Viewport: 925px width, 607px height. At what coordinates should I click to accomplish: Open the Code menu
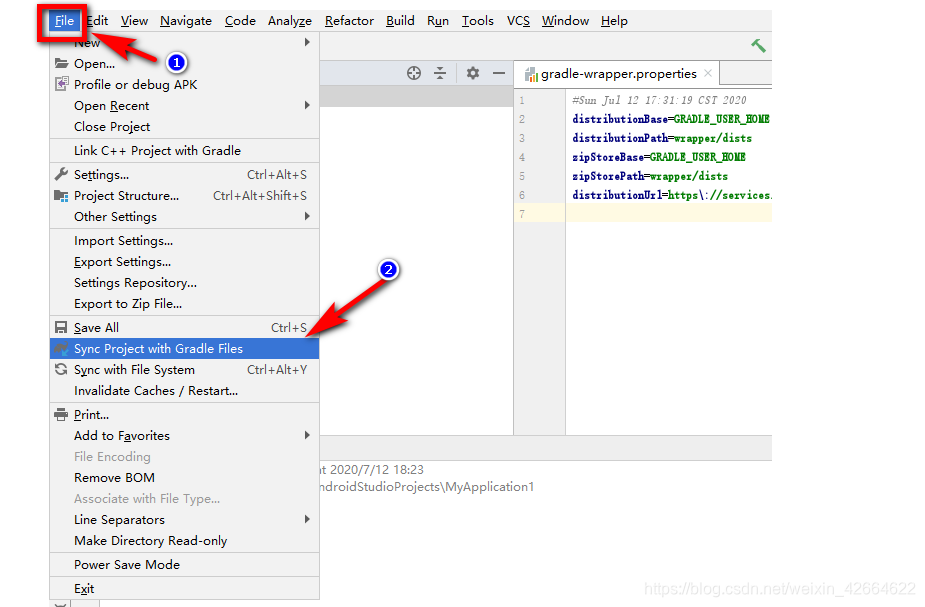coord(240,21)
